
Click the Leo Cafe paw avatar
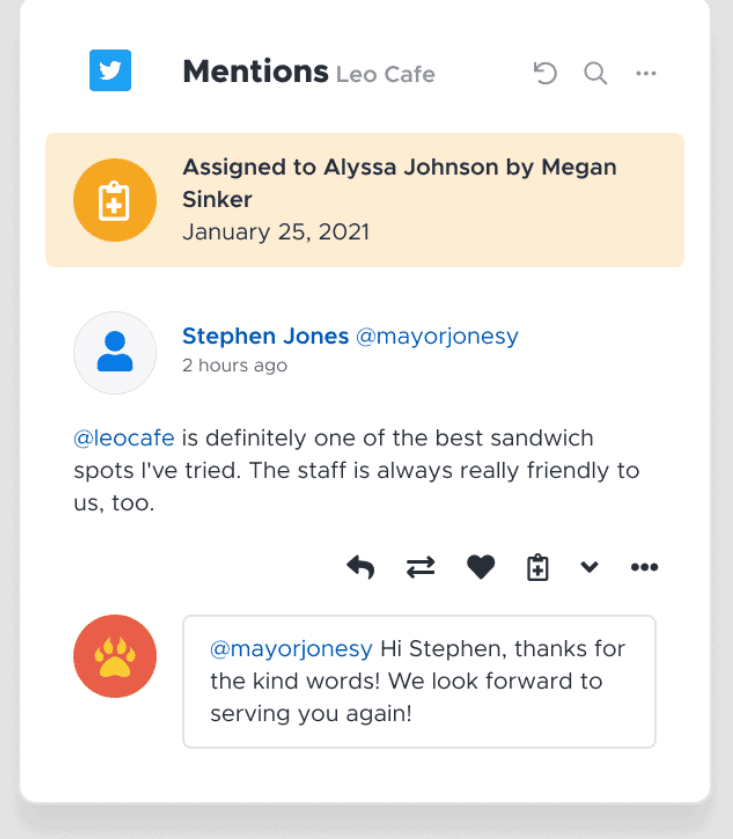tap(115, 656)
